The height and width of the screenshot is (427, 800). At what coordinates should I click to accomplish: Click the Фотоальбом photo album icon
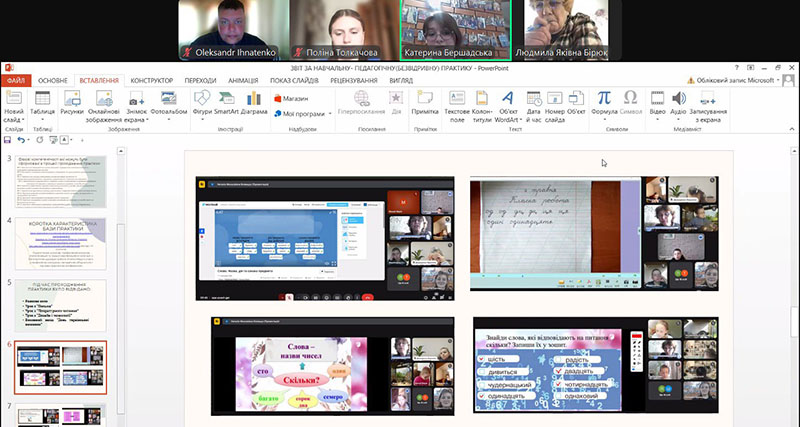pos(168,98)
